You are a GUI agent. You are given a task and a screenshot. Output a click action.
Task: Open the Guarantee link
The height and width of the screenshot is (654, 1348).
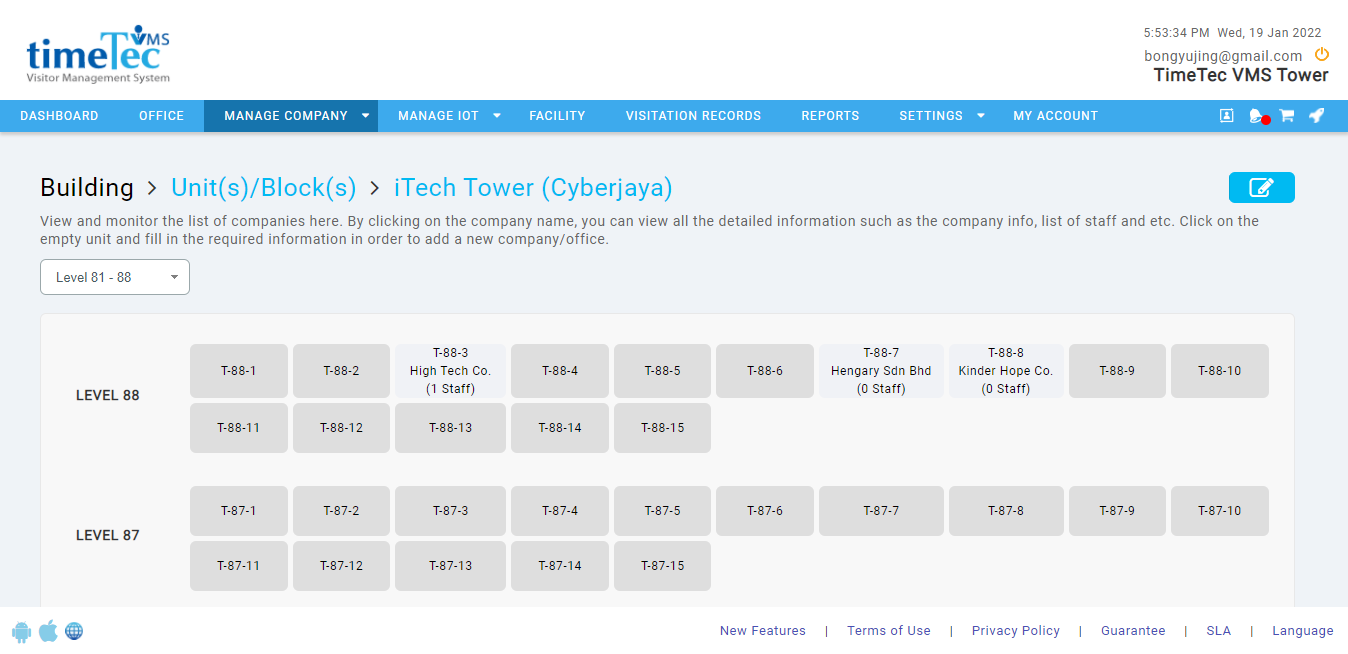(1133, 631)
